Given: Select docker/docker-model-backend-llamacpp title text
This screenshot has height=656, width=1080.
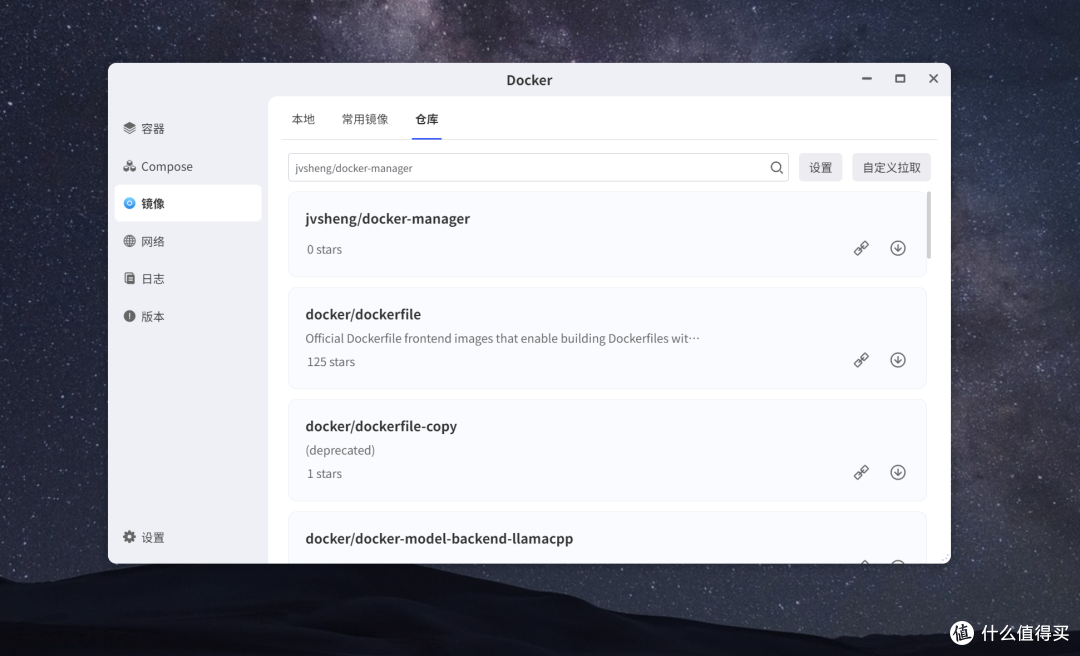Looking at the screenshot, I should point(439,538).
